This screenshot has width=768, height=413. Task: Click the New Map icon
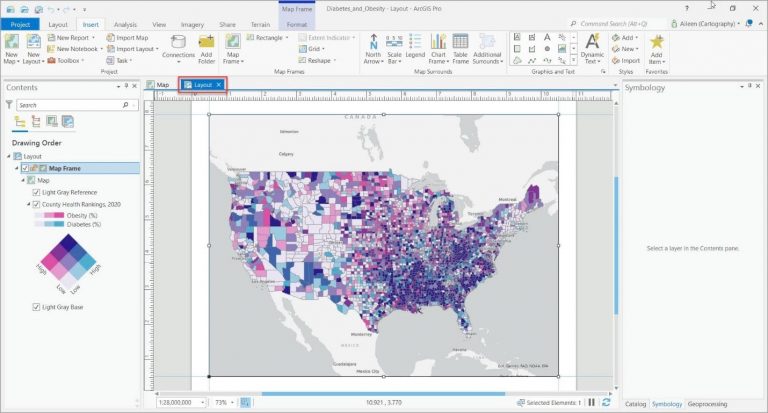[11, 42]
